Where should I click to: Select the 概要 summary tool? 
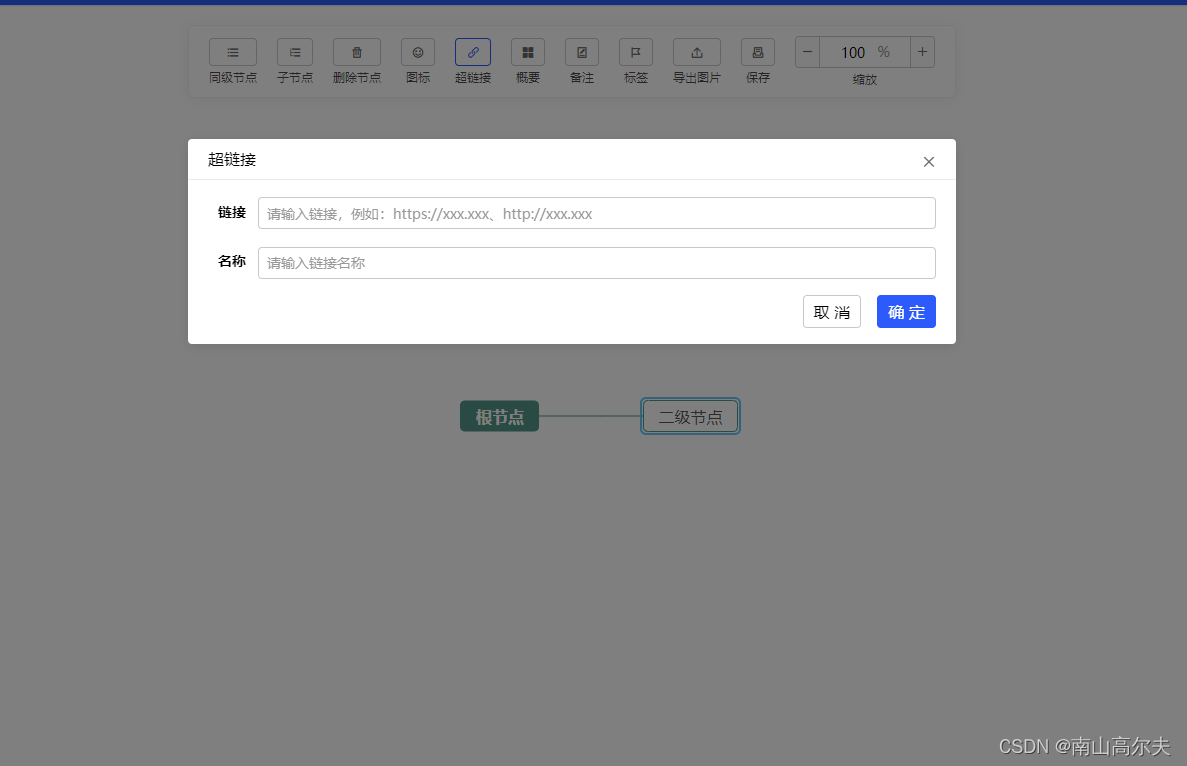coord(527,51)
